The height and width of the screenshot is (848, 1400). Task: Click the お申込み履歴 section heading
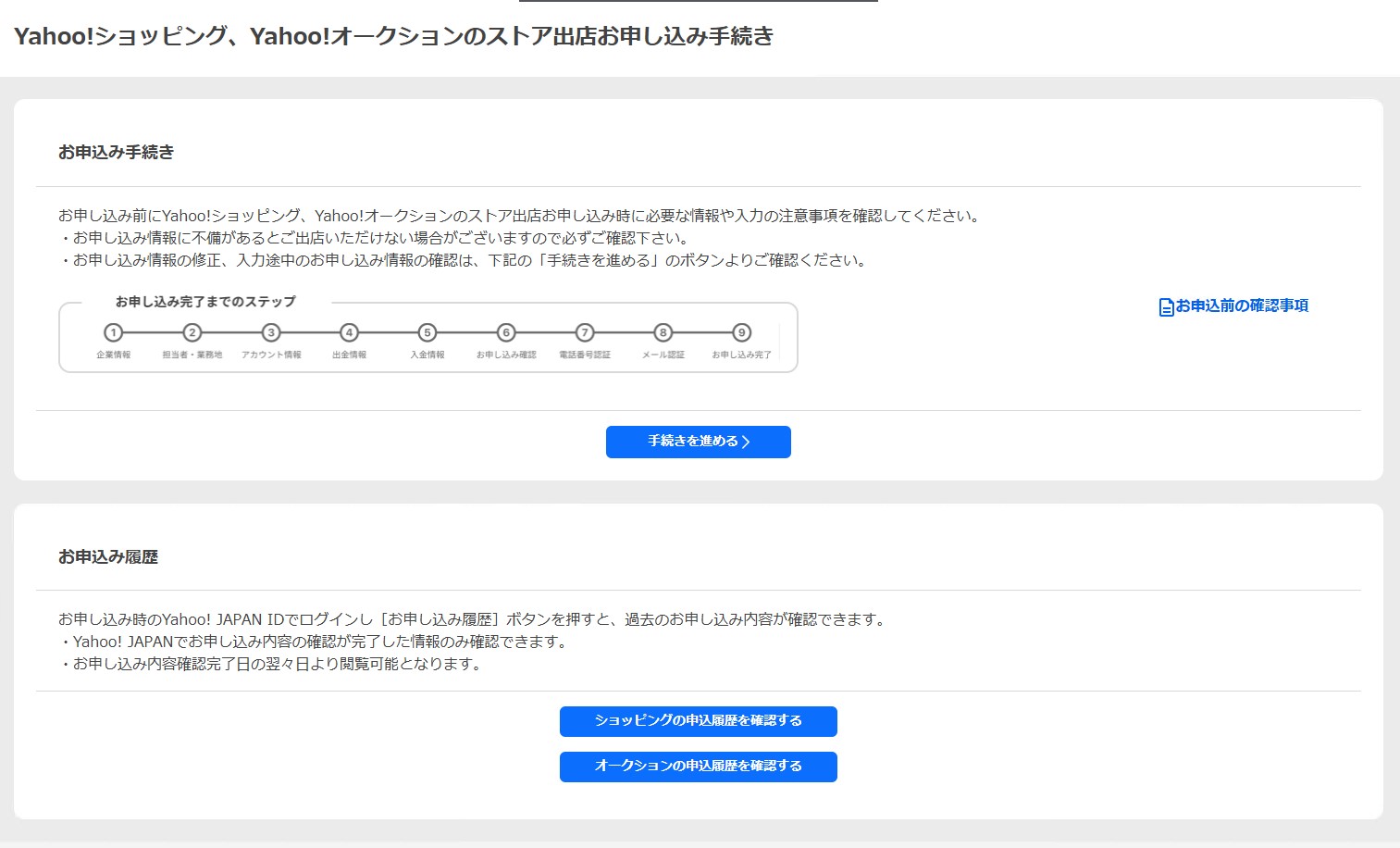(108, 557)
